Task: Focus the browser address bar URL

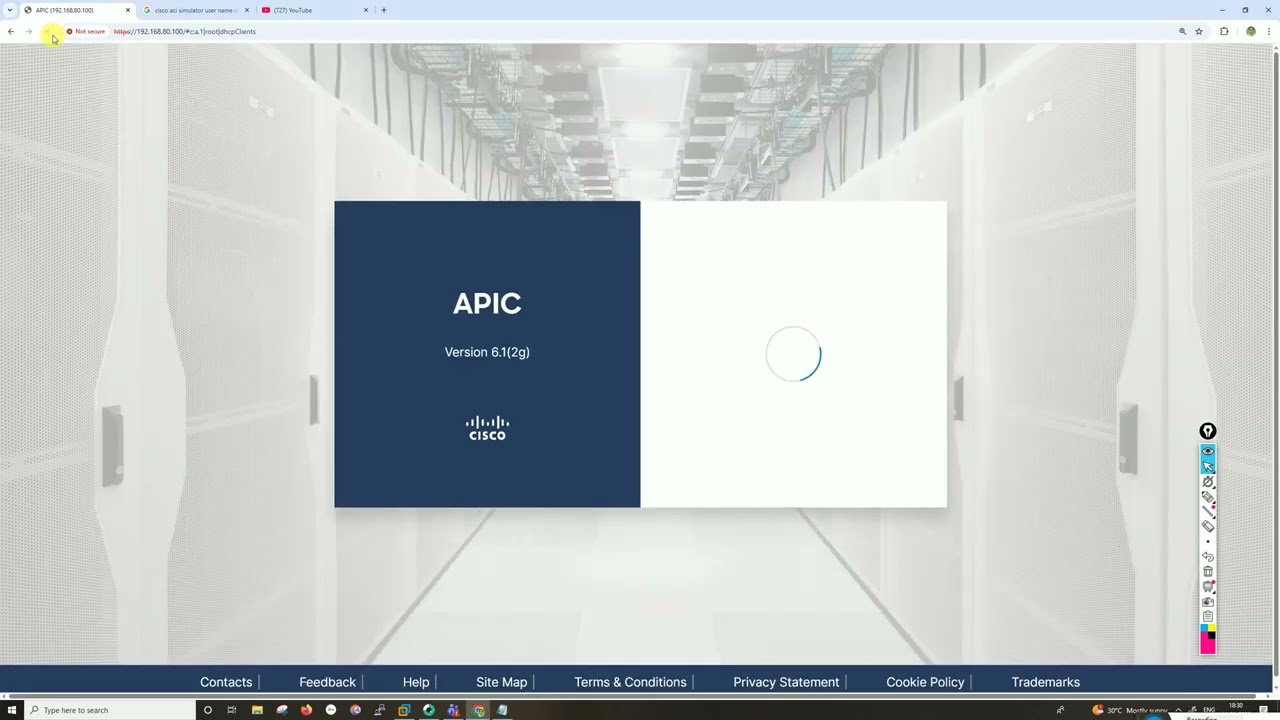Action: click(x=185, y=31)
